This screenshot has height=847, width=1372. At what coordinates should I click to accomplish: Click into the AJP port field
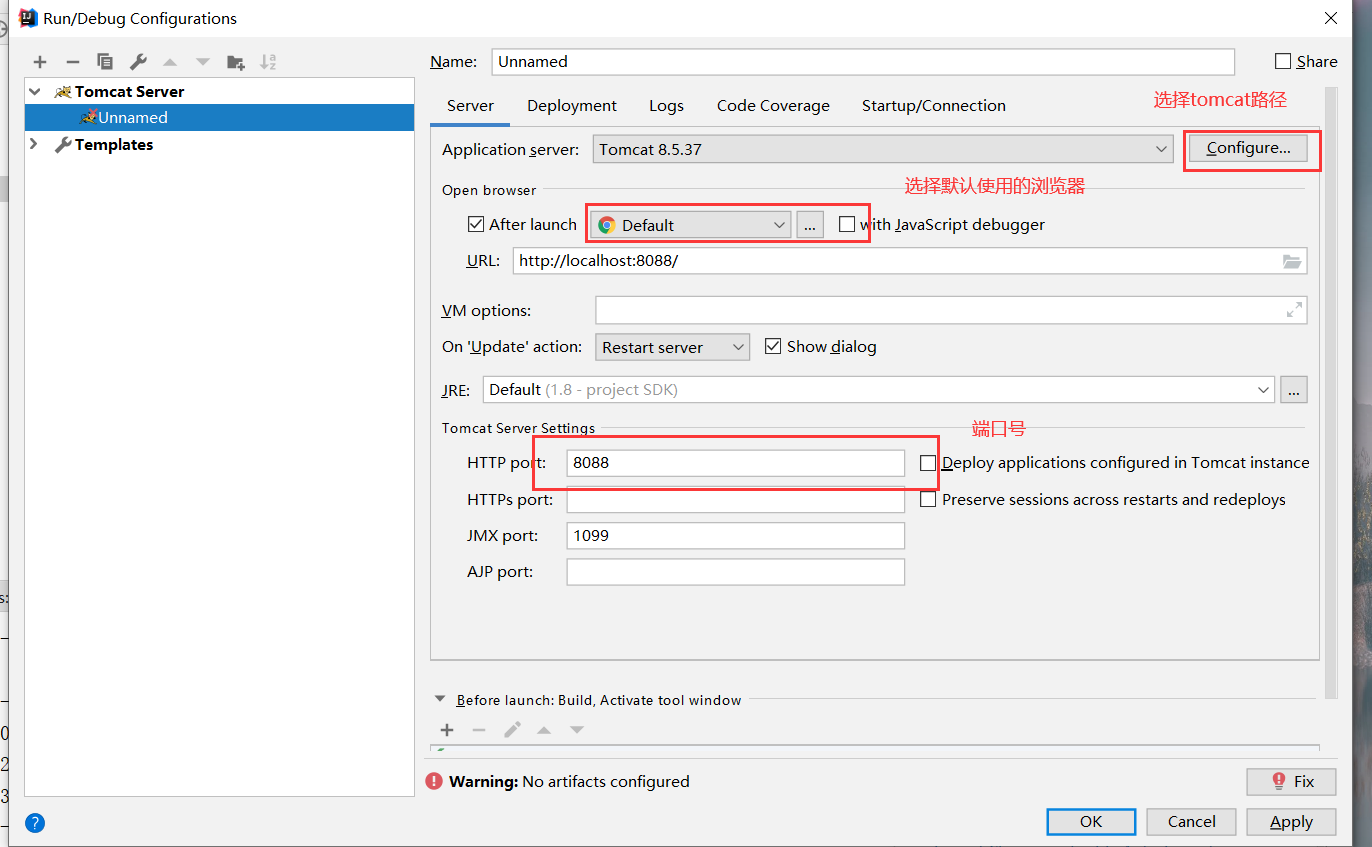click(736, 572)
